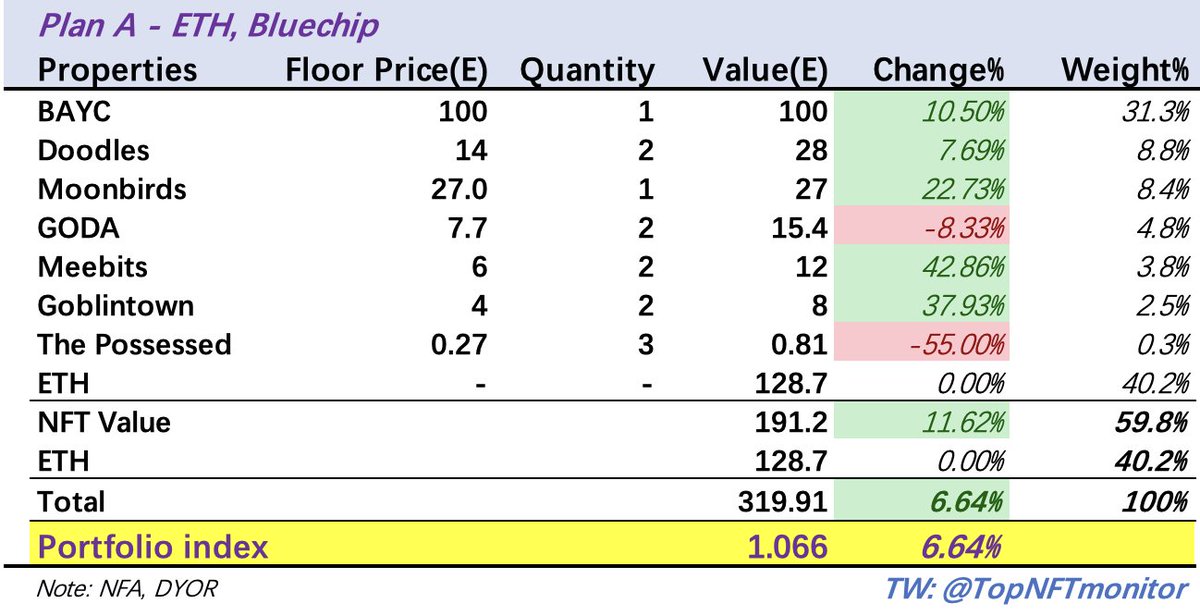The width and height of the screenshot is (1200, 616).
Task: Click NFT Value weight 59.8%
Action: 1150,422
